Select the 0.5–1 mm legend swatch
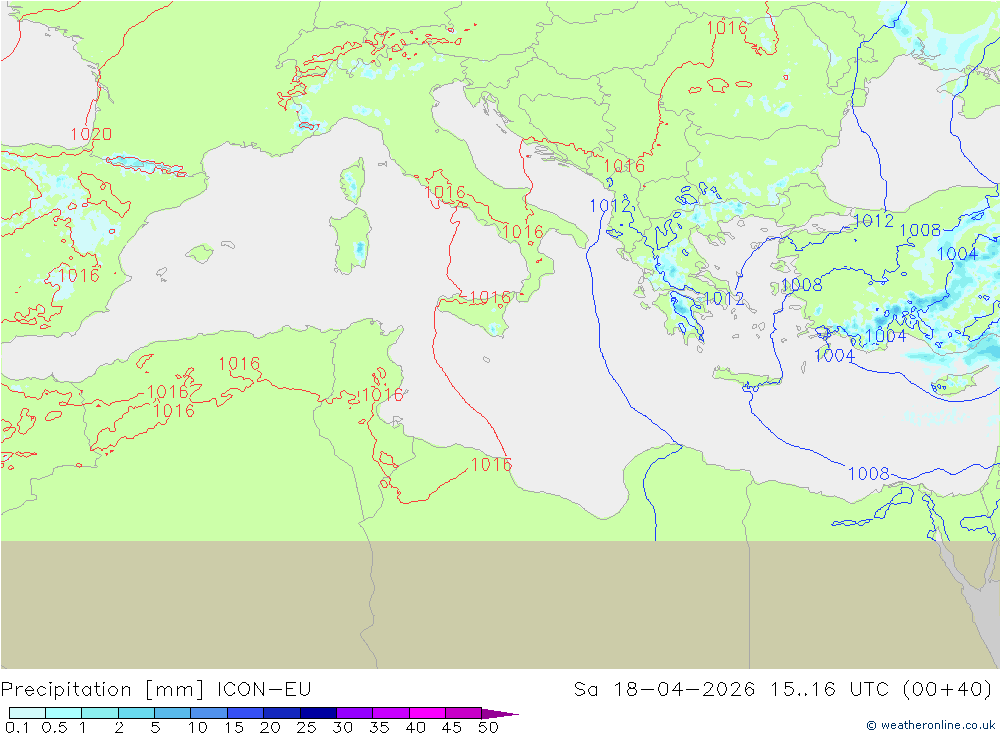The width and height of the screenshot is (1000, 733). [63, 713]
